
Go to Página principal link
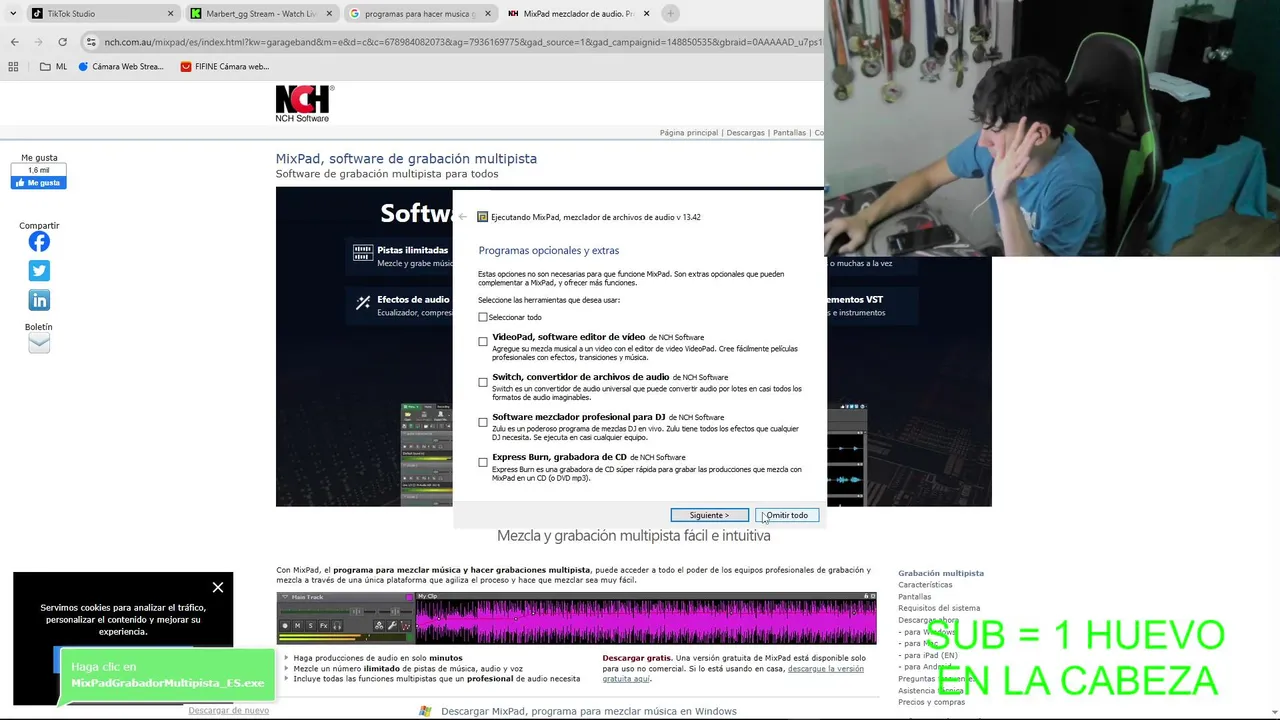pos(689,132)
